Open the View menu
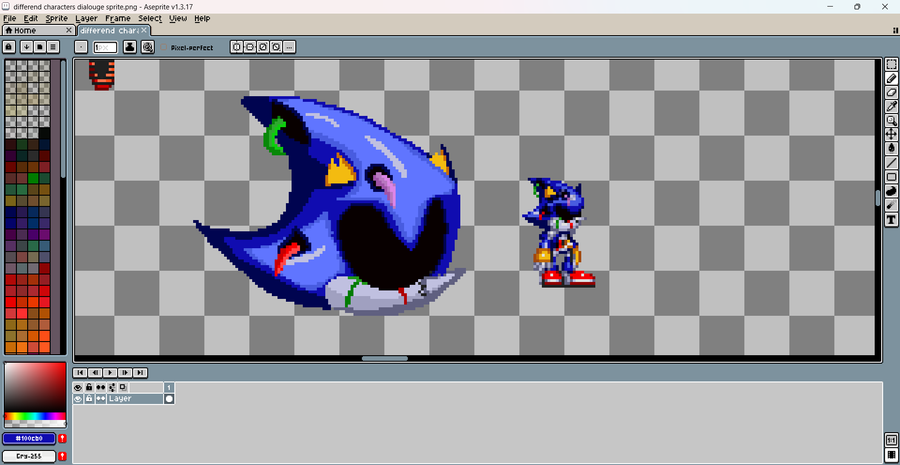Viewport: 900px width, 465px height. pyautogui.click(x=178, y=18)
